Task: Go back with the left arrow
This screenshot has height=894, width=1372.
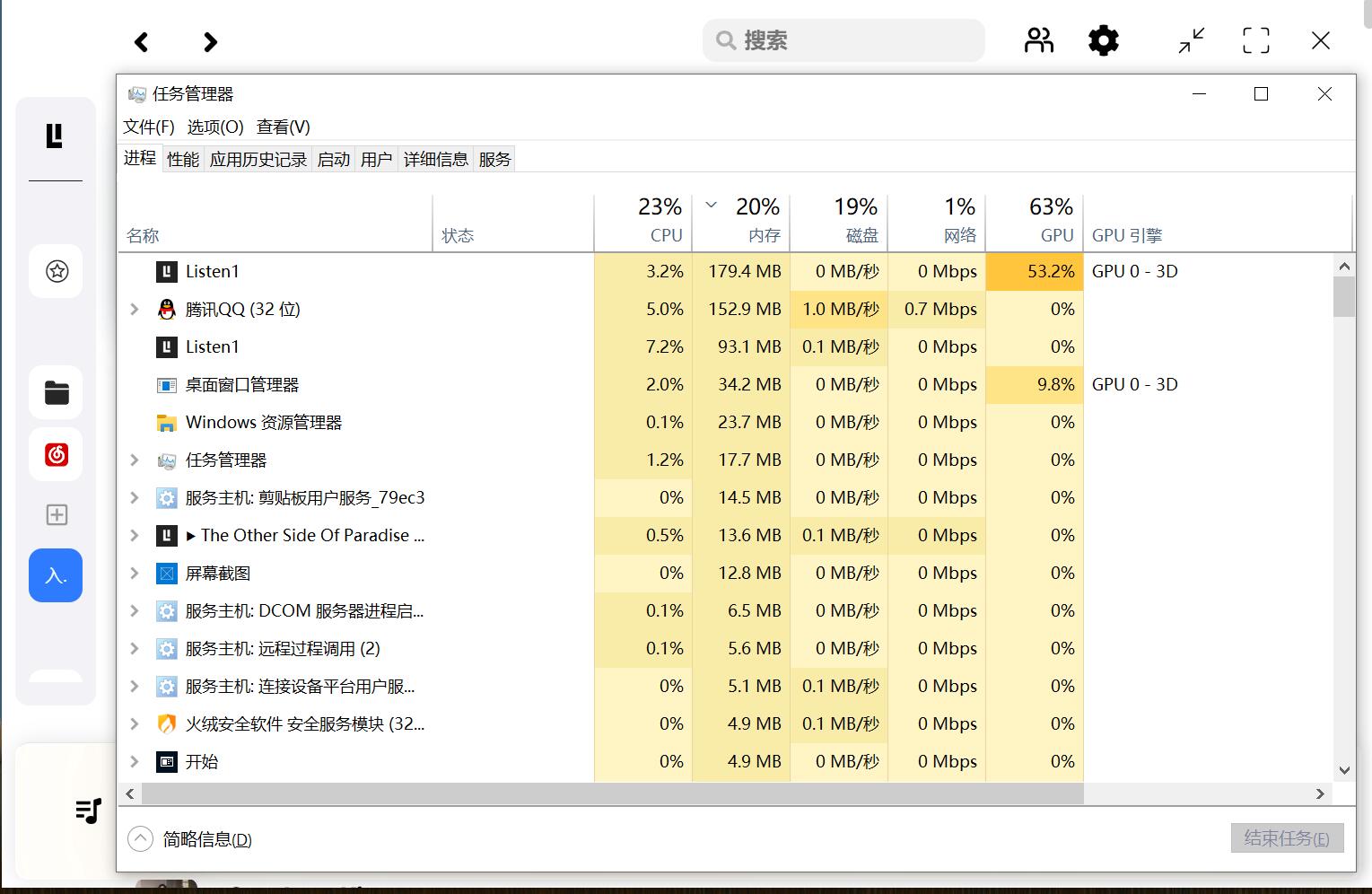Action: [141, 41]
